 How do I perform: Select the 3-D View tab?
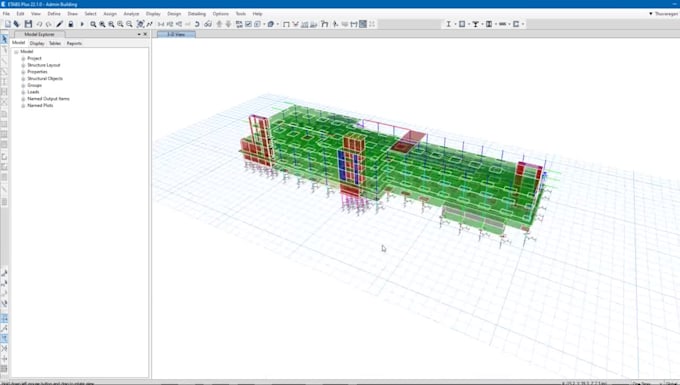(x=176, y=34)
